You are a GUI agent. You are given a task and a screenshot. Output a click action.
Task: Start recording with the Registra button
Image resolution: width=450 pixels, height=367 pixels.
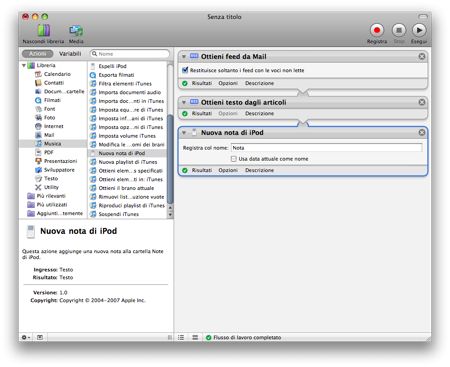(x=377, y=30)
